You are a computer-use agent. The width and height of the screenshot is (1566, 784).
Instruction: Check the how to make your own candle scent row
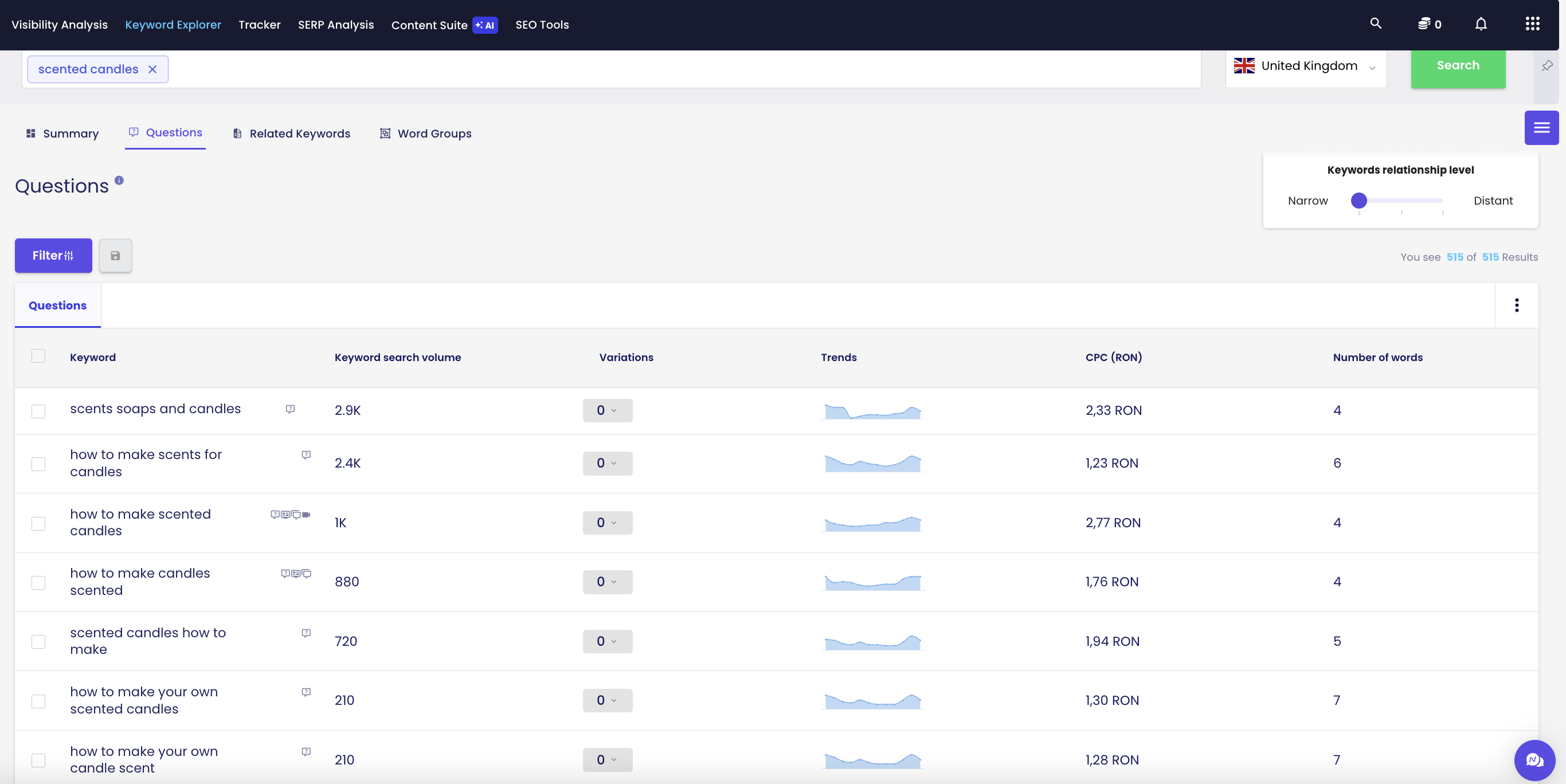tap(38, 761)
